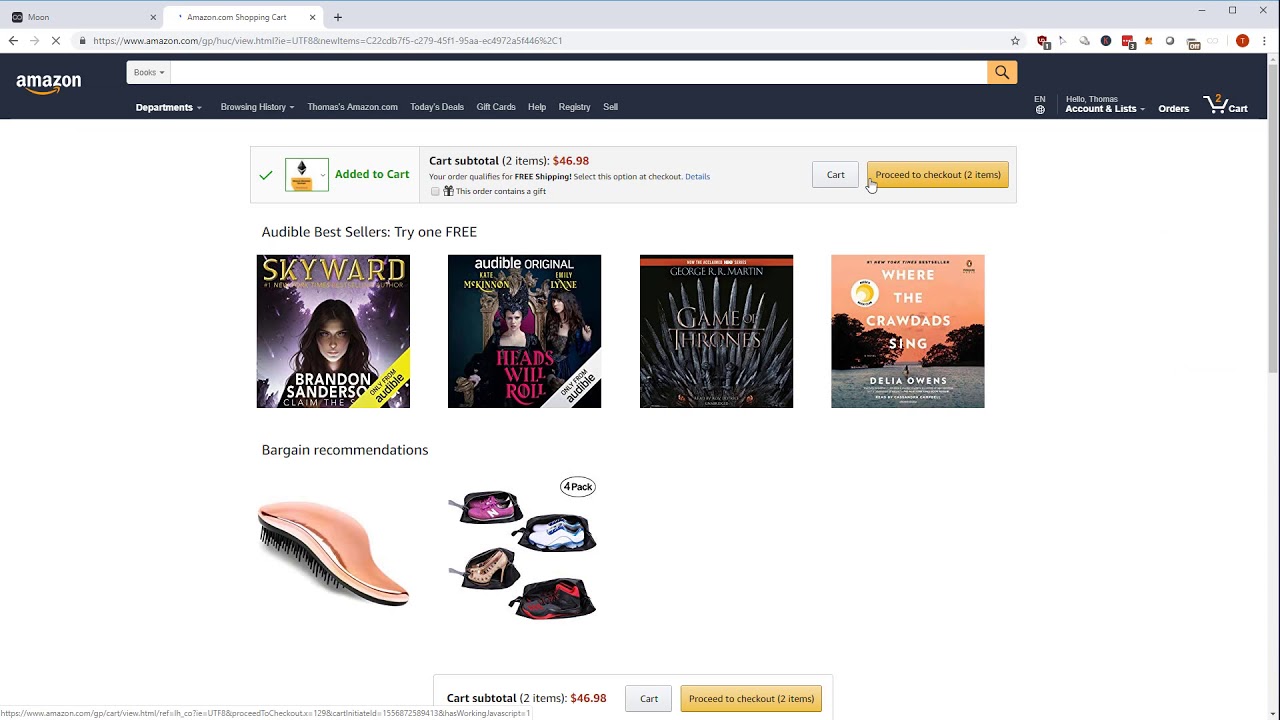The height and width of the screenshot is (720, 1280).
Task: Open the Registry page
Action: tap(574, 107)
